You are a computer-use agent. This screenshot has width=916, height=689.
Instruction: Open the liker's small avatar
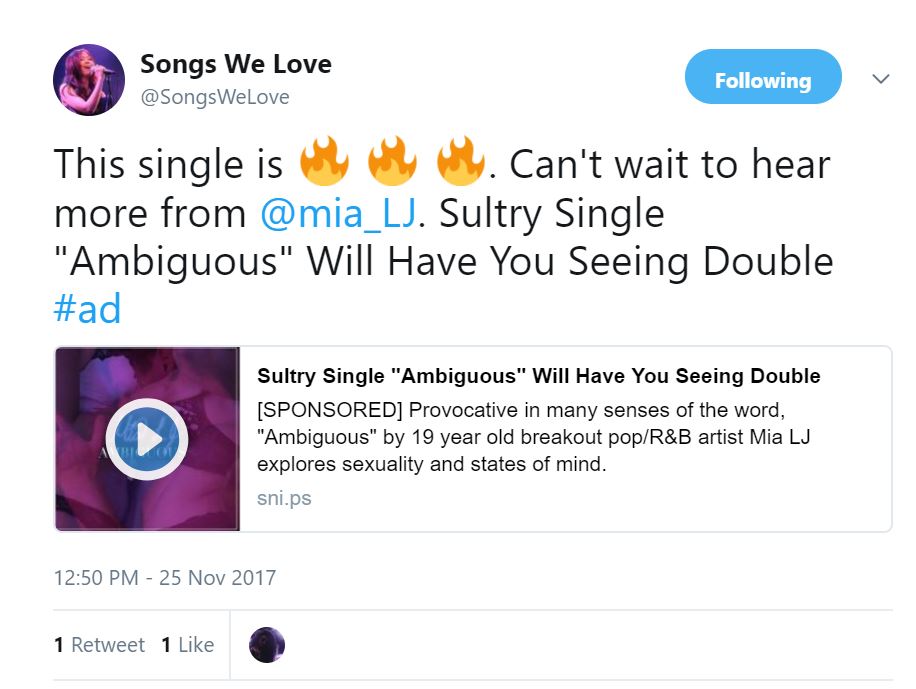[267, 645]
